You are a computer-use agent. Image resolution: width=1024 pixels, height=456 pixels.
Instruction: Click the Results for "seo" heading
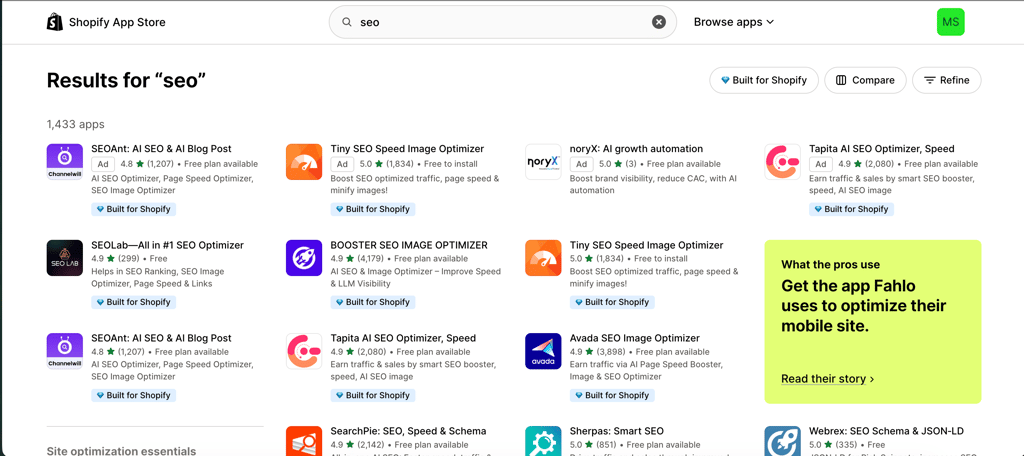pyautogui.click(x=126, y=80)
